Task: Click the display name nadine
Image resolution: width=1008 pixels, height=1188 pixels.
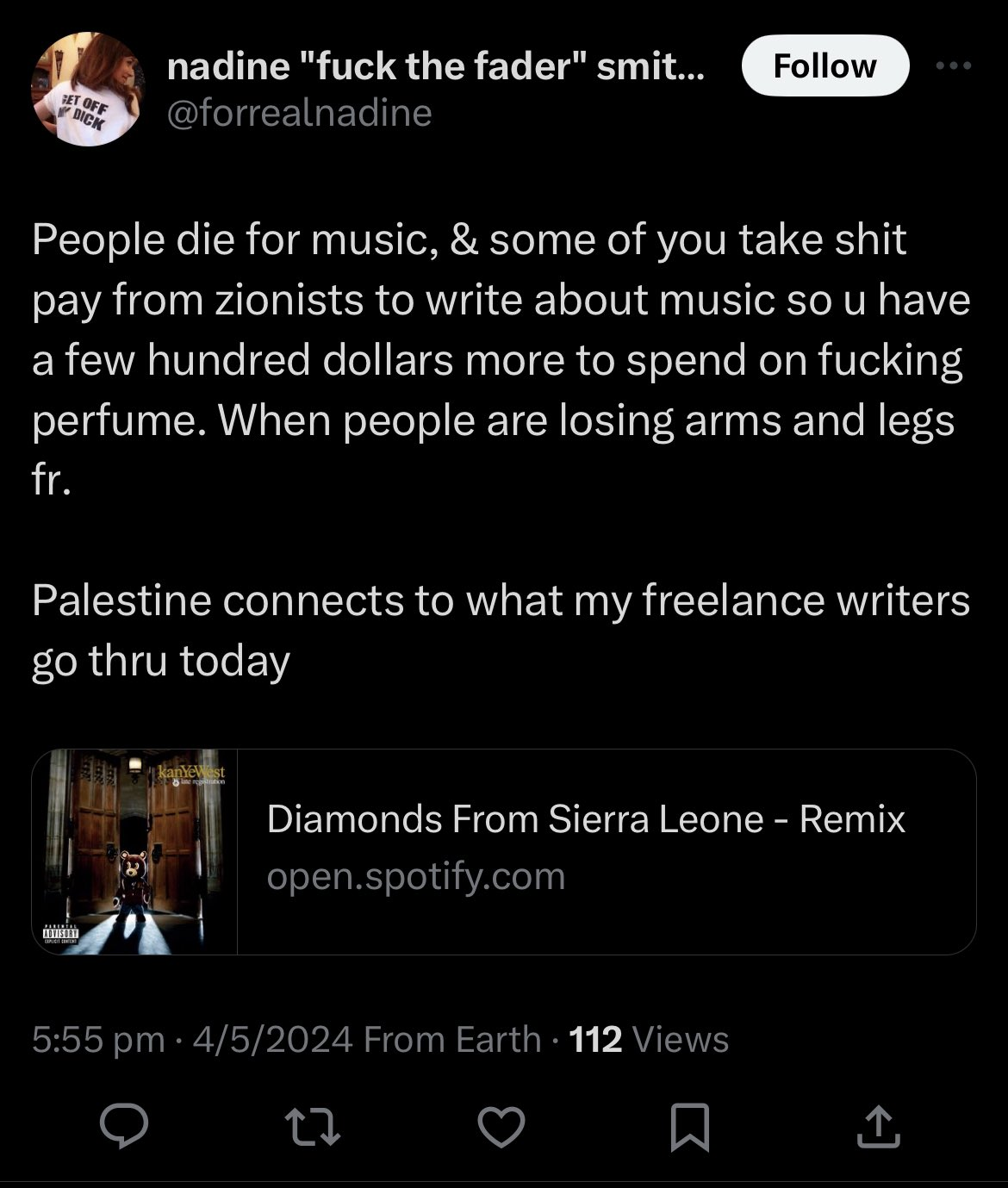Action: click(x=436, y=66)
